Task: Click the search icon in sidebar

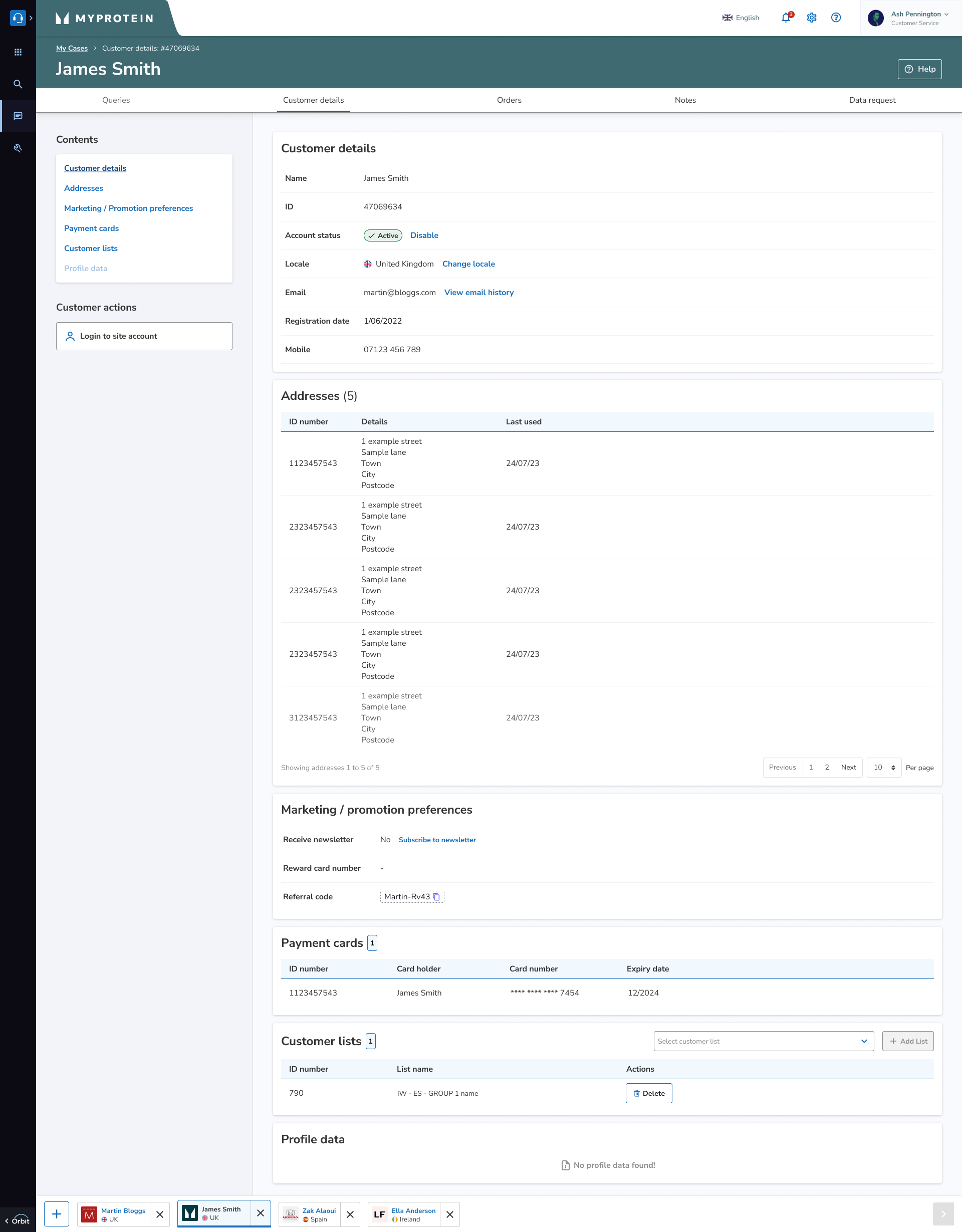Action: (18, 84)
